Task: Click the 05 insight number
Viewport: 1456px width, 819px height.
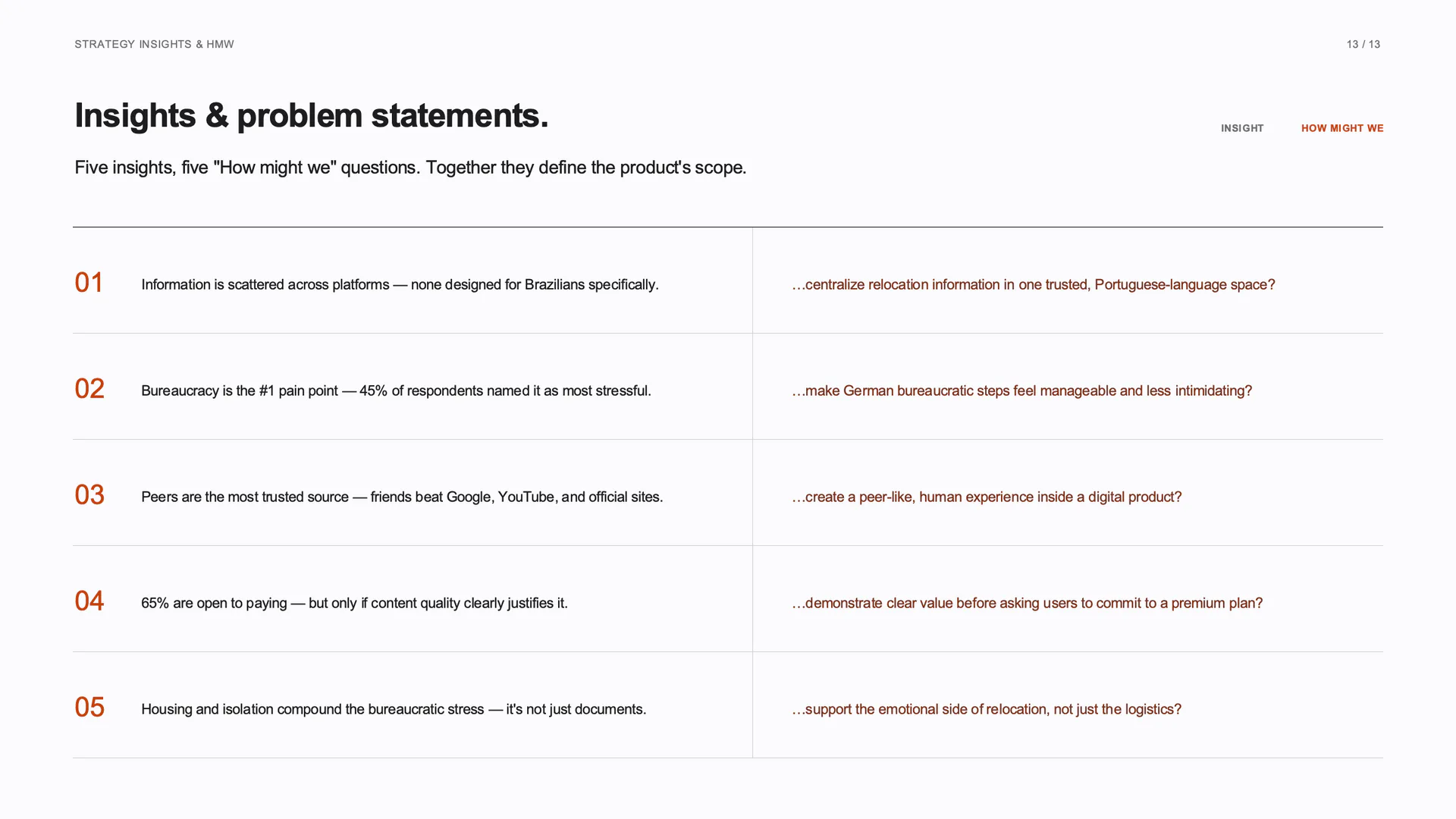Action: (89, 708)
